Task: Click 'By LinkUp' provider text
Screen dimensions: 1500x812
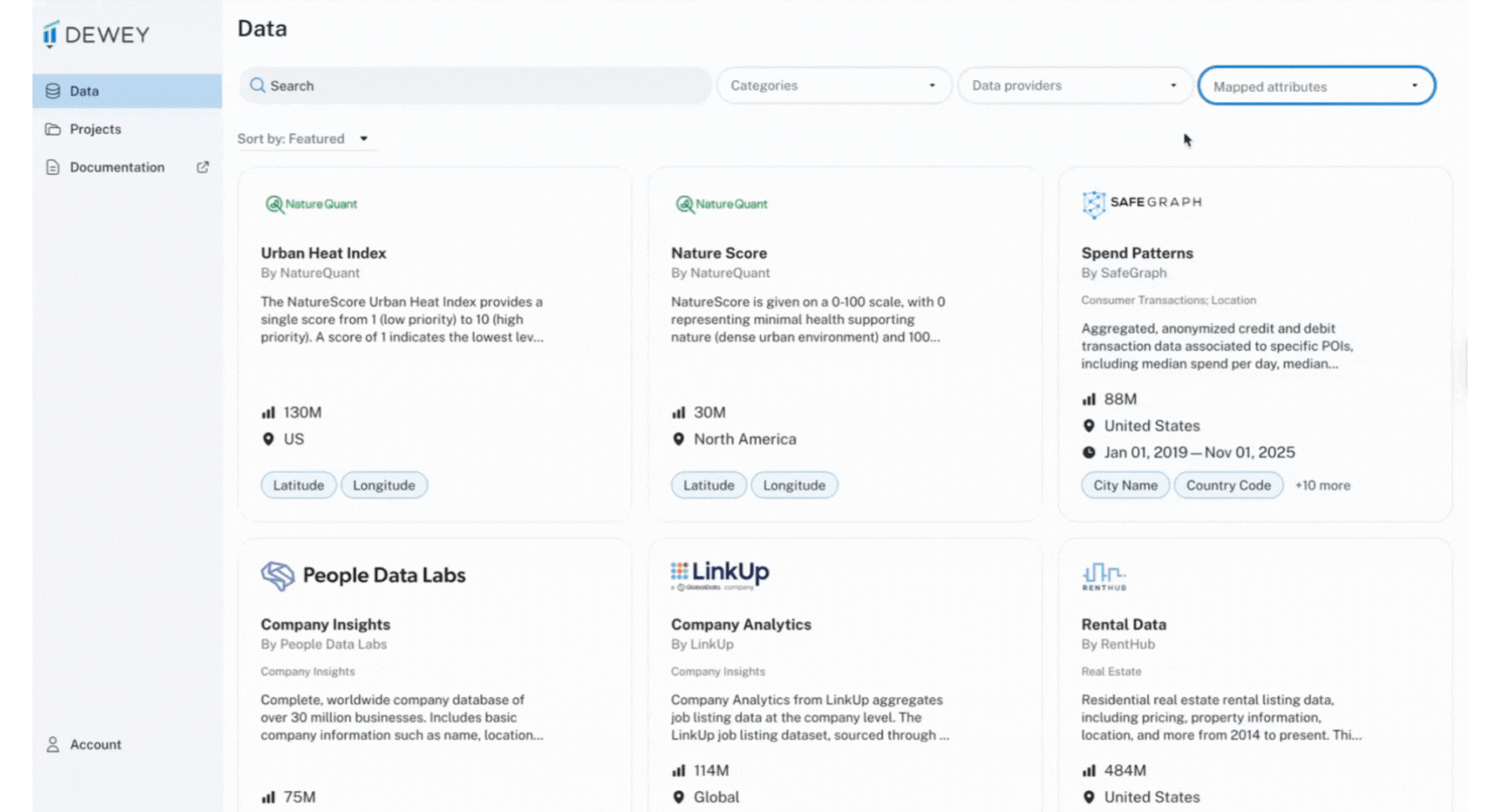Action: point(702,644)
